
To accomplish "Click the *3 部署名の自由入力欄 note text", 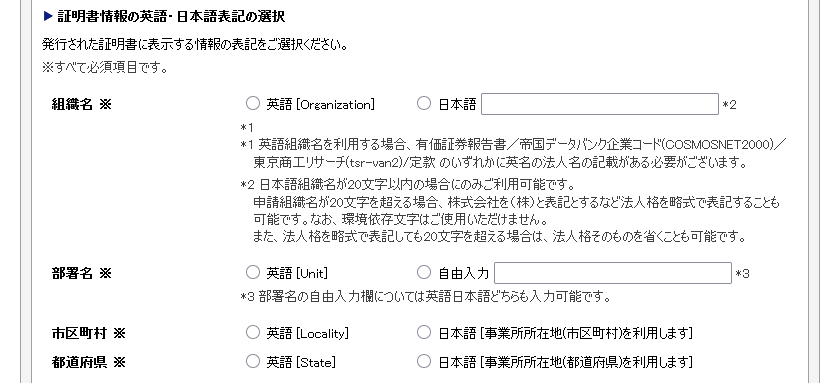I will tap(425, 296).
